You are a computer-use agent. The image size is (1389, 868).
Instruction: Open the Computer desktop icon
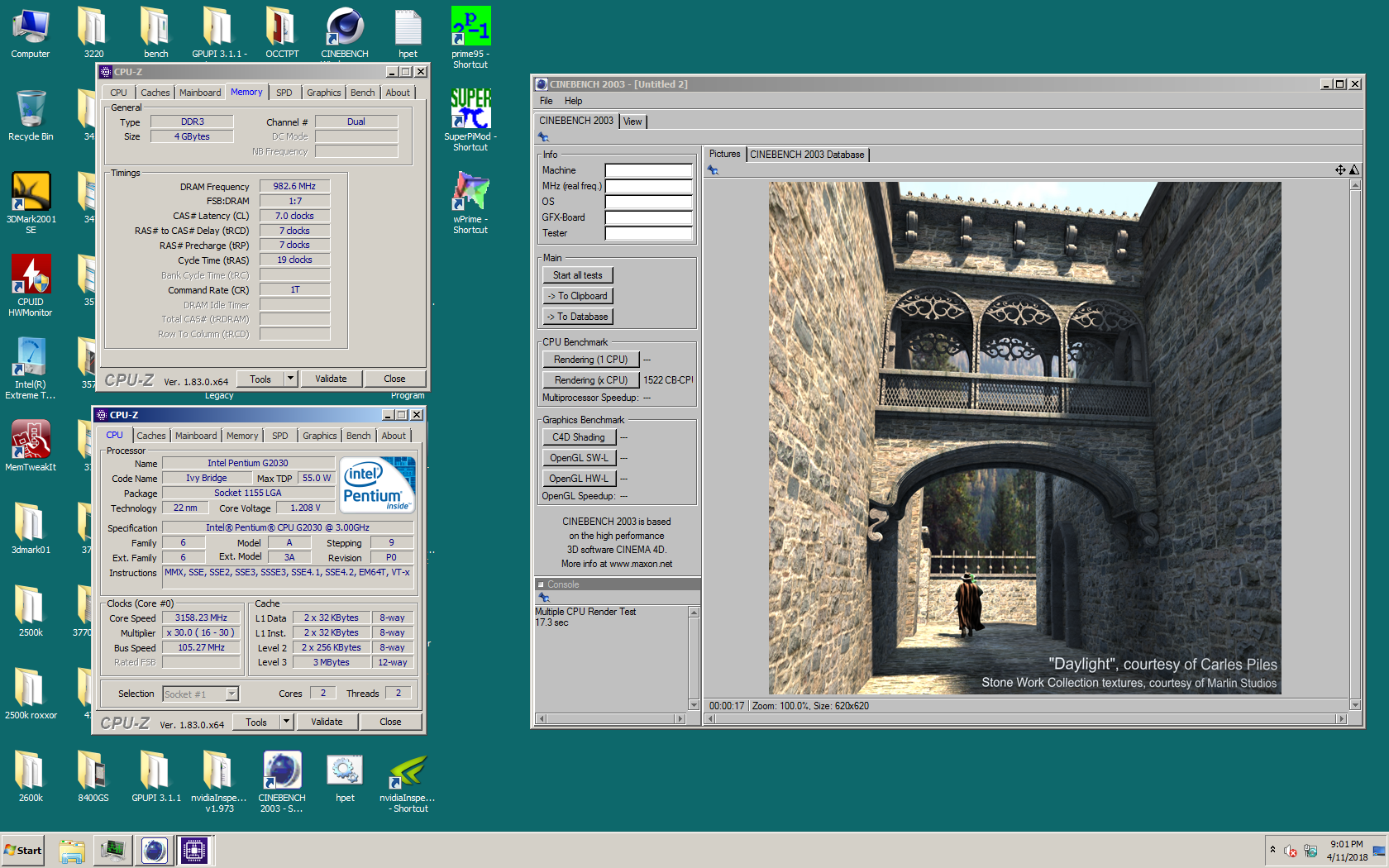point(31,33)
